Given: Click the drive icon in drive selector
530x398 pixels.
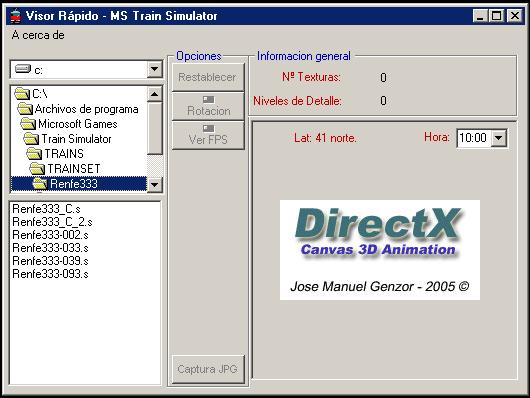Looking at the screenshot, I should [x=23, y=69].
